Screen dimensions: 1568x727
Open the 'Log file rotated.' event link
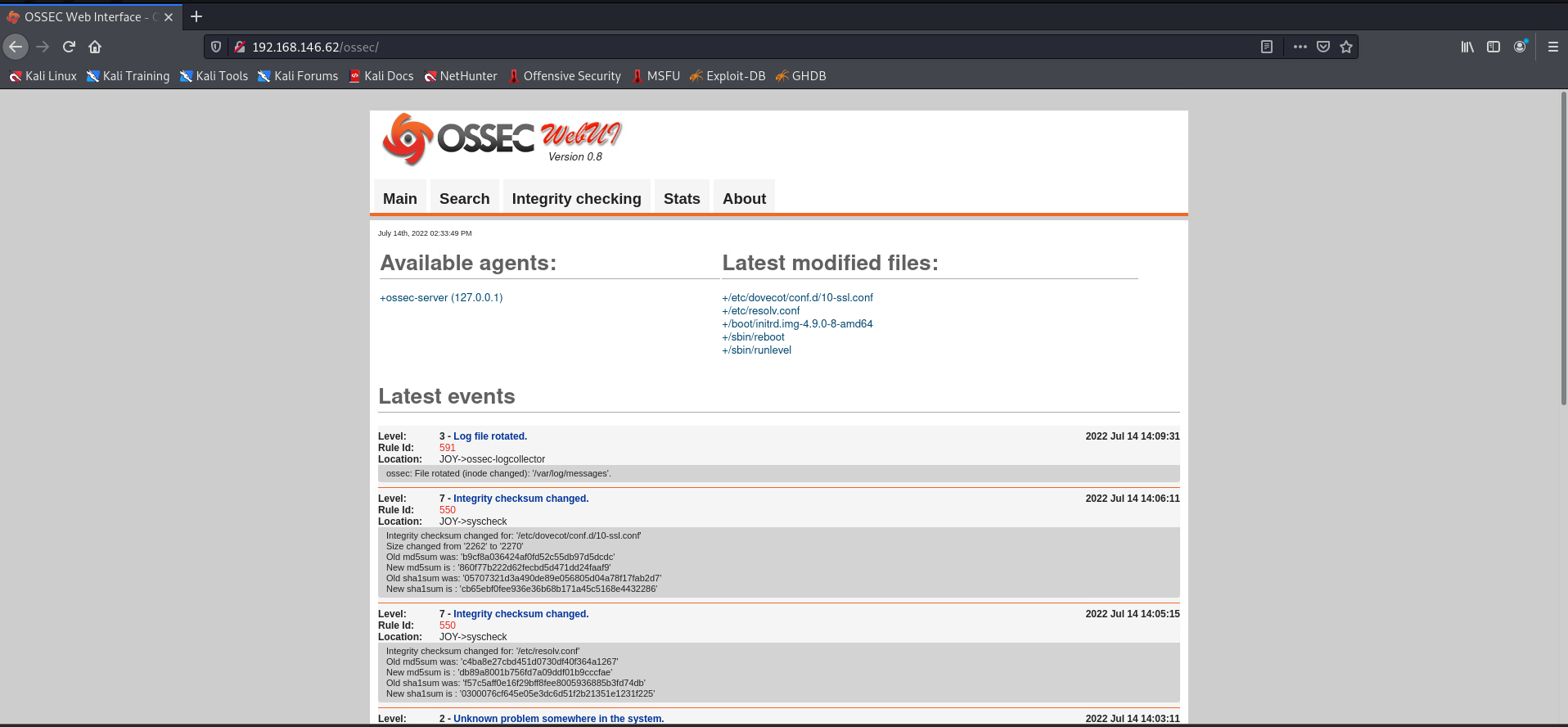pyautogui.click(x=490, y=436)
